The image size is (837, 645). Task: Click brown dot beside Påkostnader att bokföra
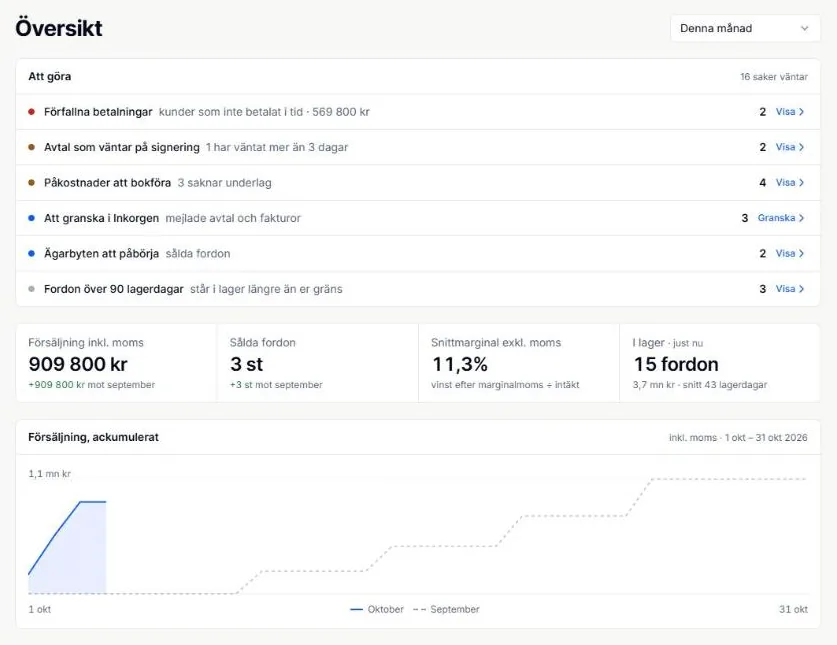pyautogui.click(x=31, y=183)
